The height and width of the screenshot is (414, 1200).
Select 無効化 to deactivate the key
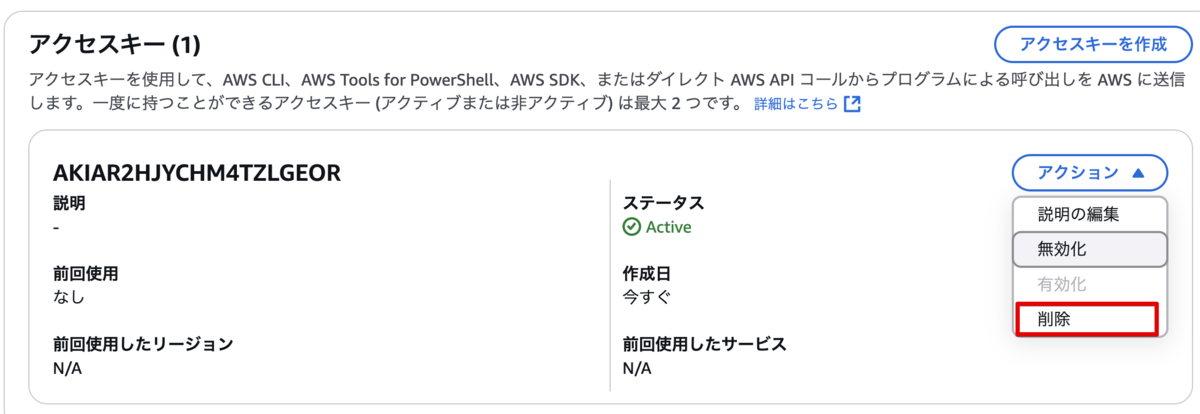click(1090, 249)
